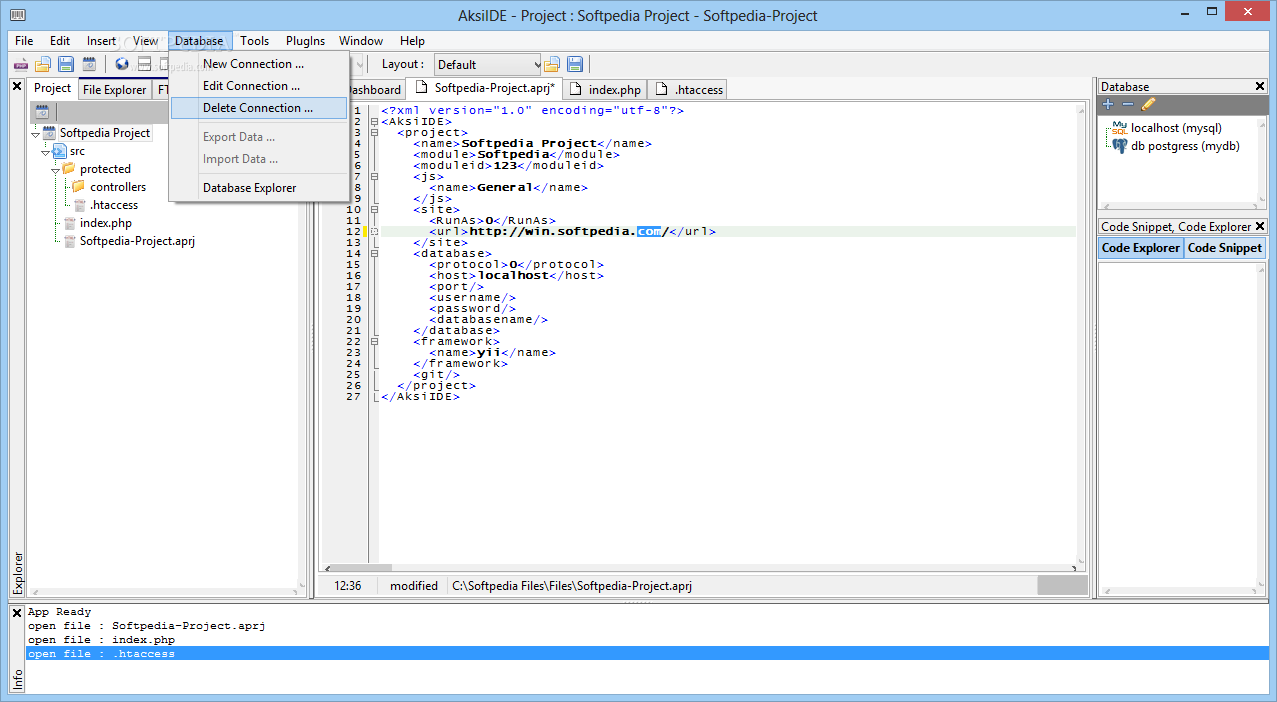
Task: Open the File menu
Action: coord(24,41)
